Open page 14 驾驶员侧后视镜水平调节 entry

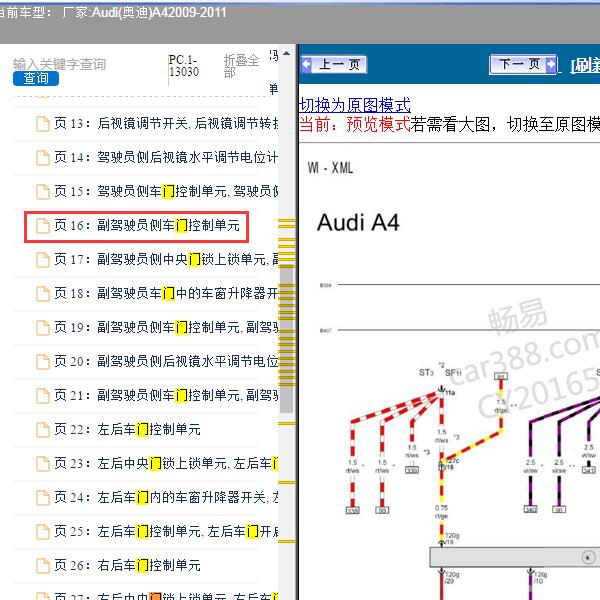click(166, 157)
